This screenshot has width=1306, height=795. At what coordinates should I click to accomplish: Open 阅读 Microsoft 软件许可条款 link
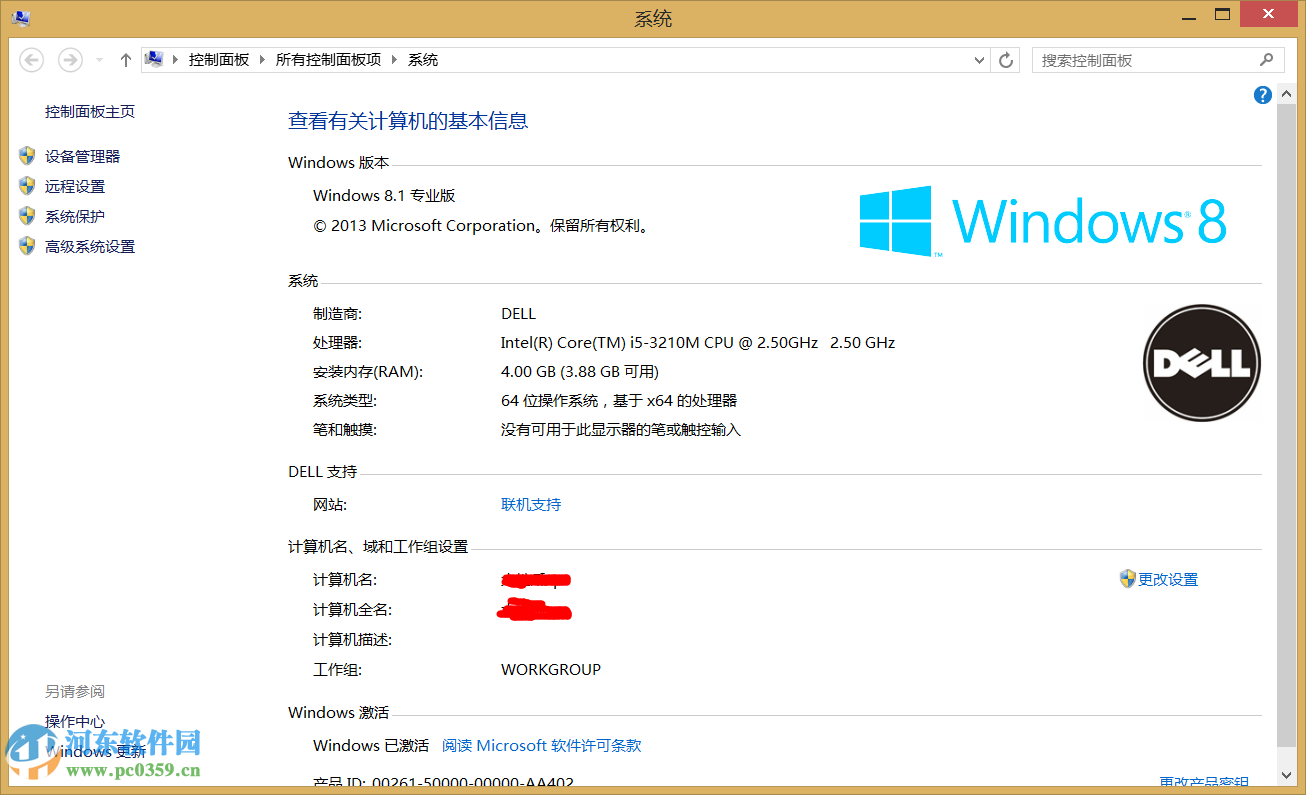541,745
